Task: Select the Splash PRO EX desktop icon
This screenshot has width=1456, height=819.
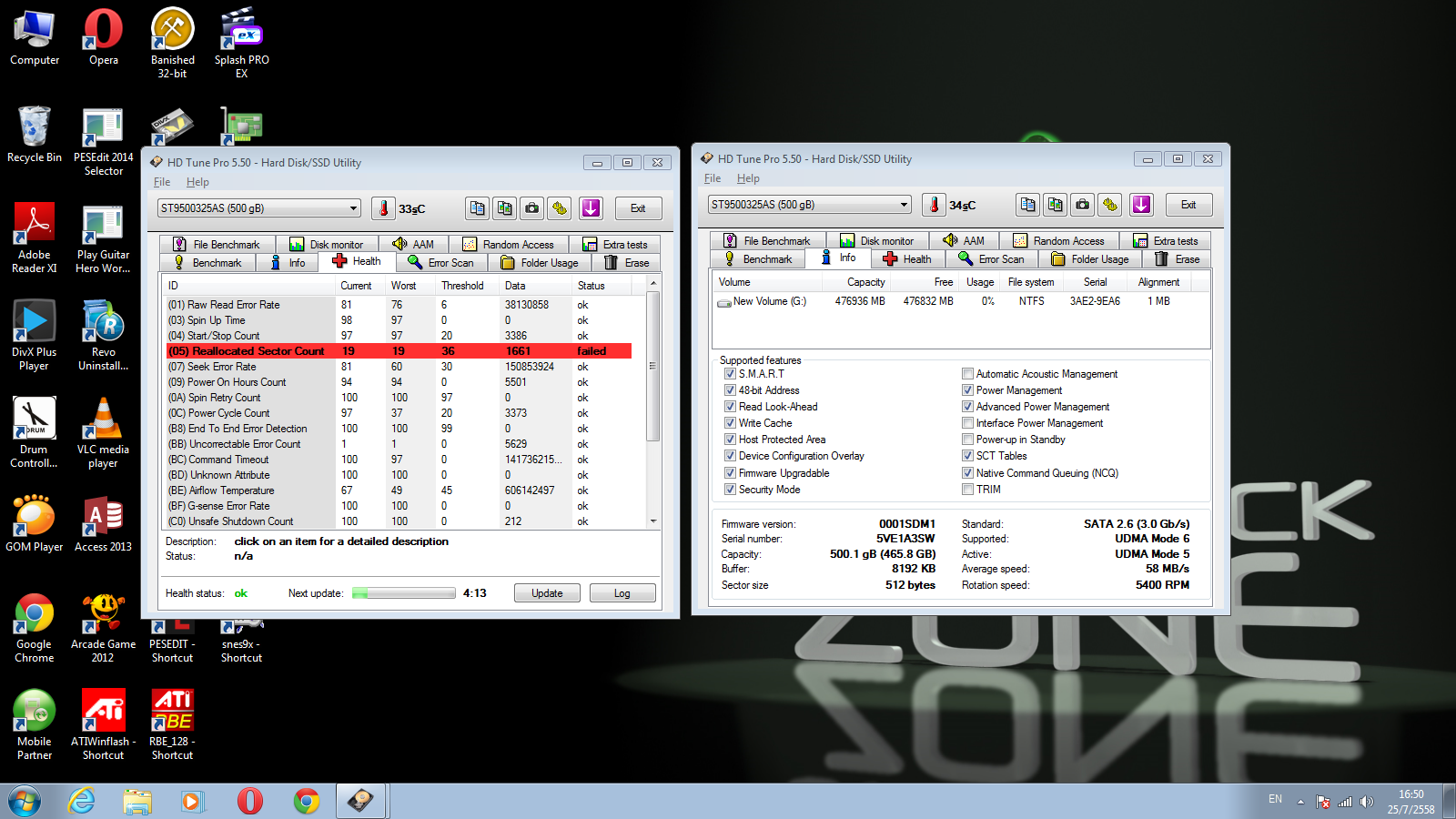Action: 242,43
